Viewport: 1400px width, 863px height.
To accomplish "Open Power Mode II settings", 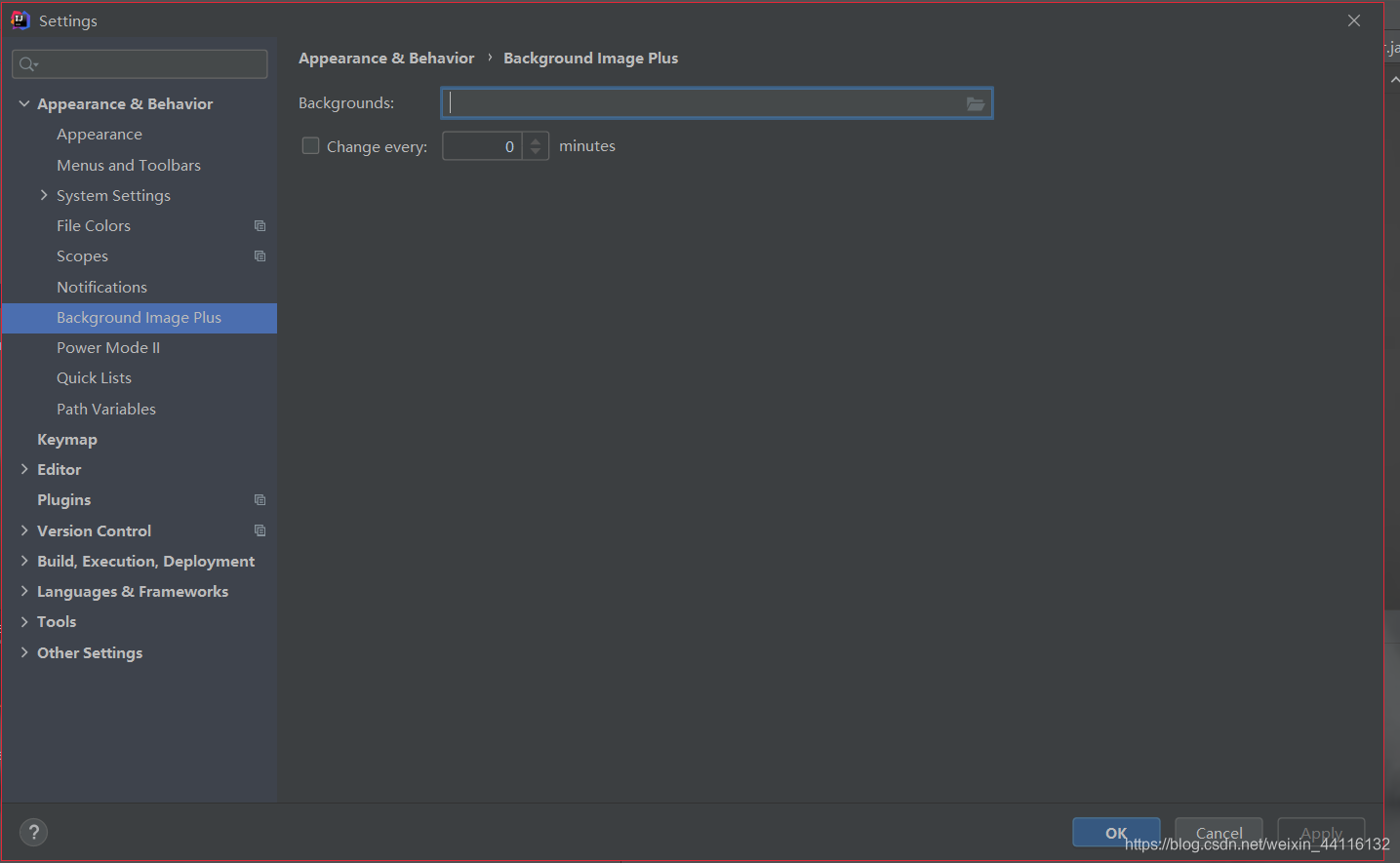I will [108, 347].
